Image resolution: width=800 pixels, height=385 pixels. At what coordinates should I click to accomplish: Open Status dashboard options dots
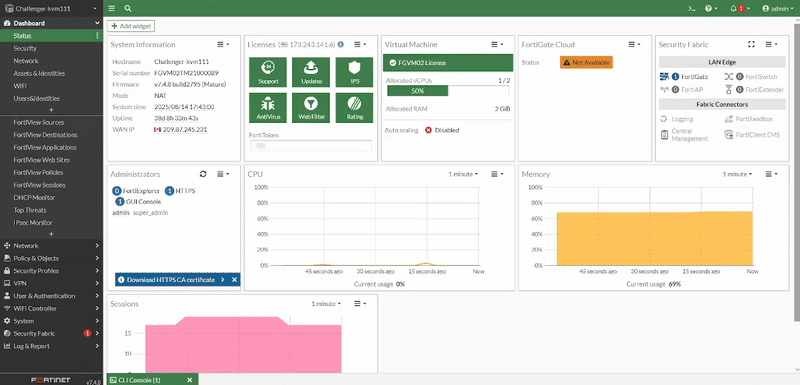97,36
